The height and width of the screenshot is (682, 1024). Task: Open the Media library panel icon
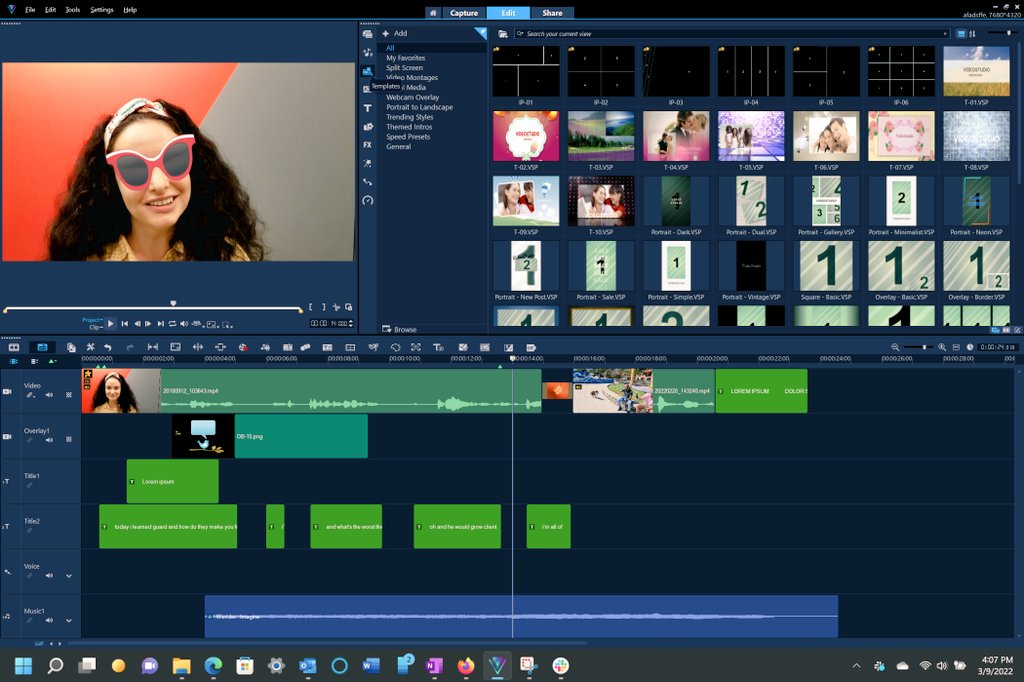point(368,34)
